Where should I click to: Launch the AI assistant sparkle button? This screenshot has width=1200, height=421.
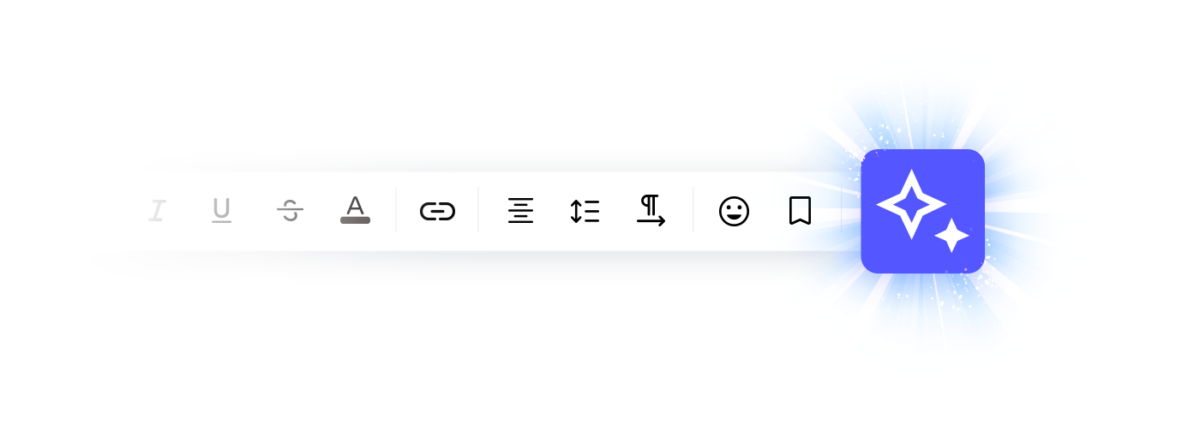point(923,211)
